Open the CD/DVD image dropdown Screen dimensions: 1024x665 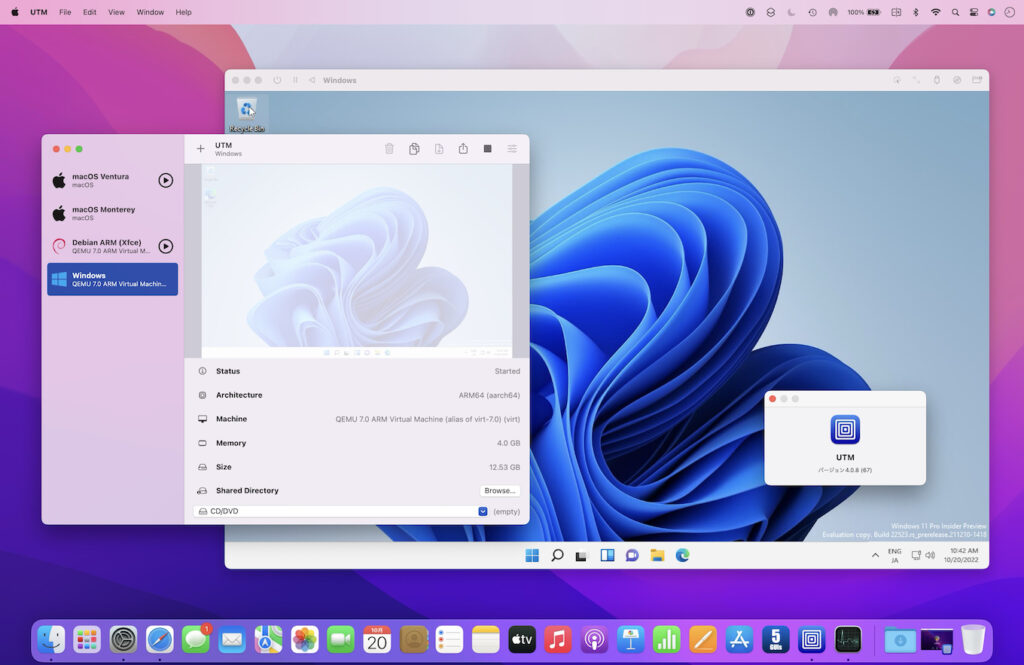coord(483,511)
